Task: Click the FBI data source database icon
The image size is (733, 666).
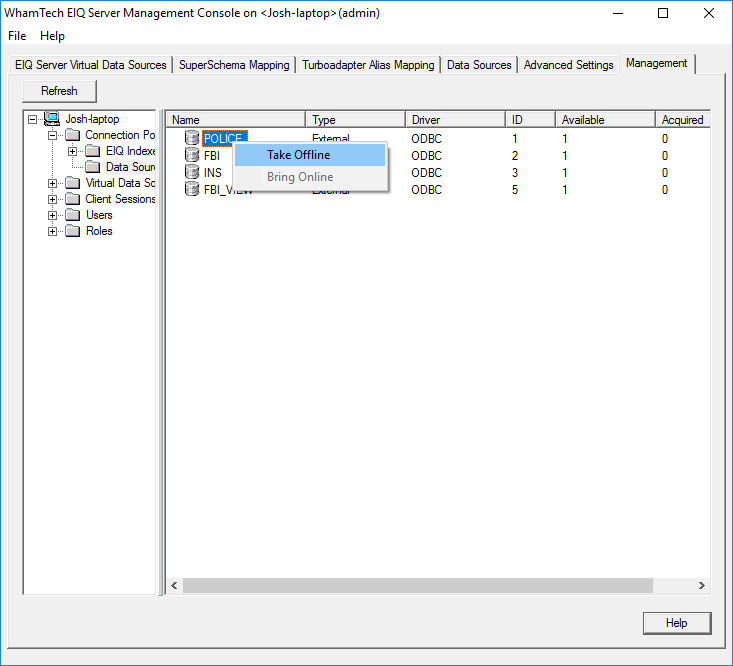Action: click(x=192, y=156)
